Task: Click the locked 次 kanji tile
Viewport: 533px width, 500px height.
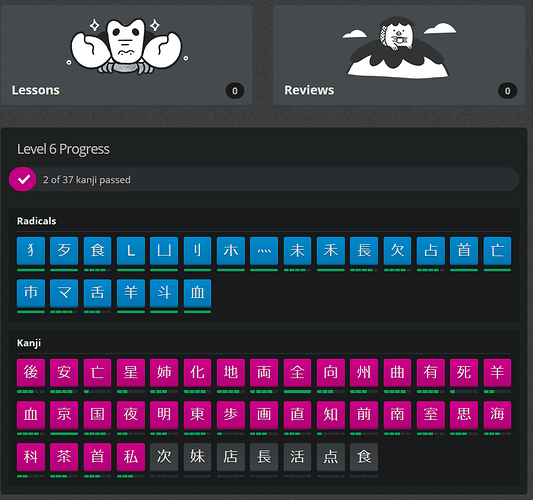Action: (x=164, y=457)
